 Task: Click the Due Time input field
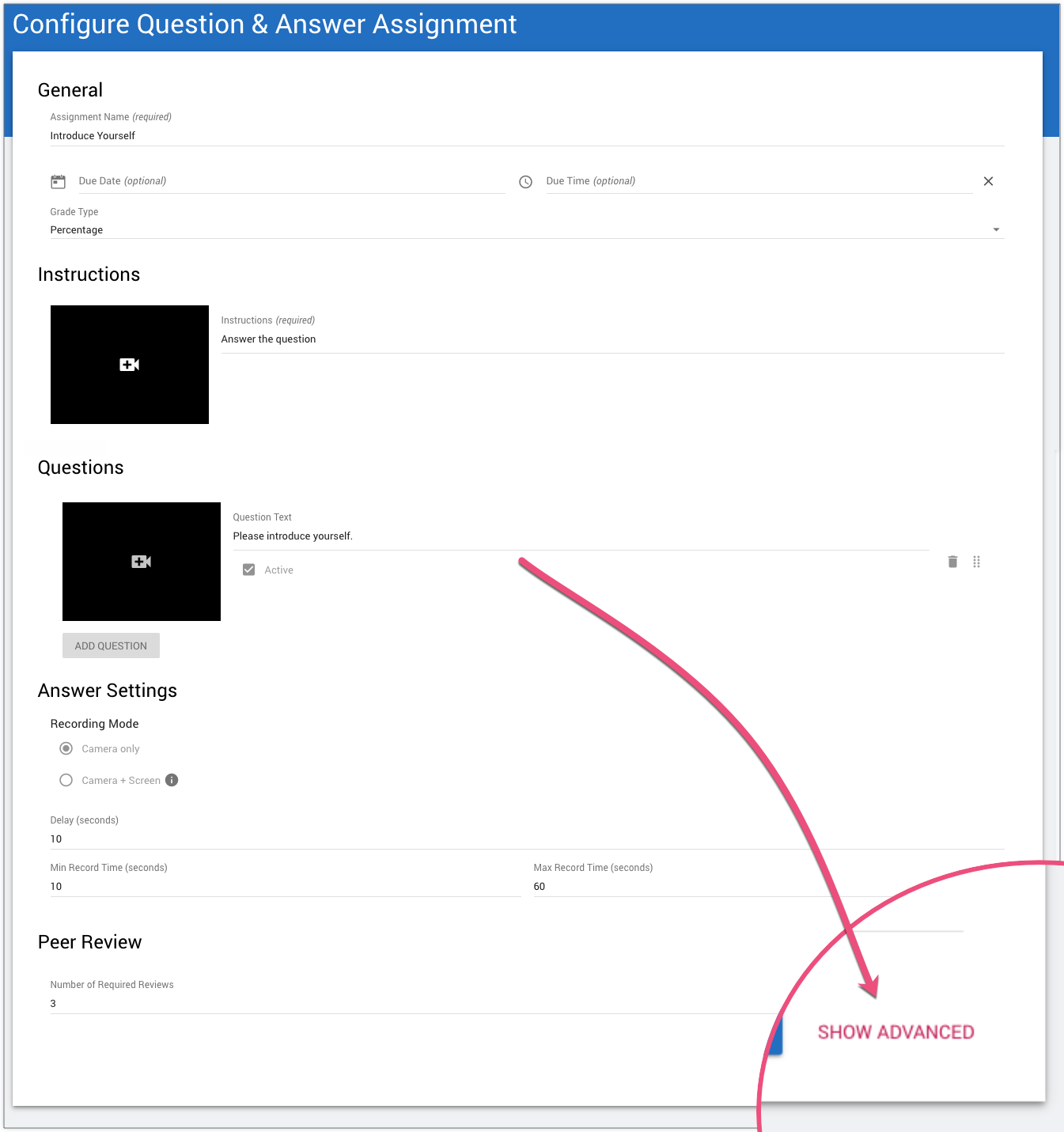[x=758, y=181]
